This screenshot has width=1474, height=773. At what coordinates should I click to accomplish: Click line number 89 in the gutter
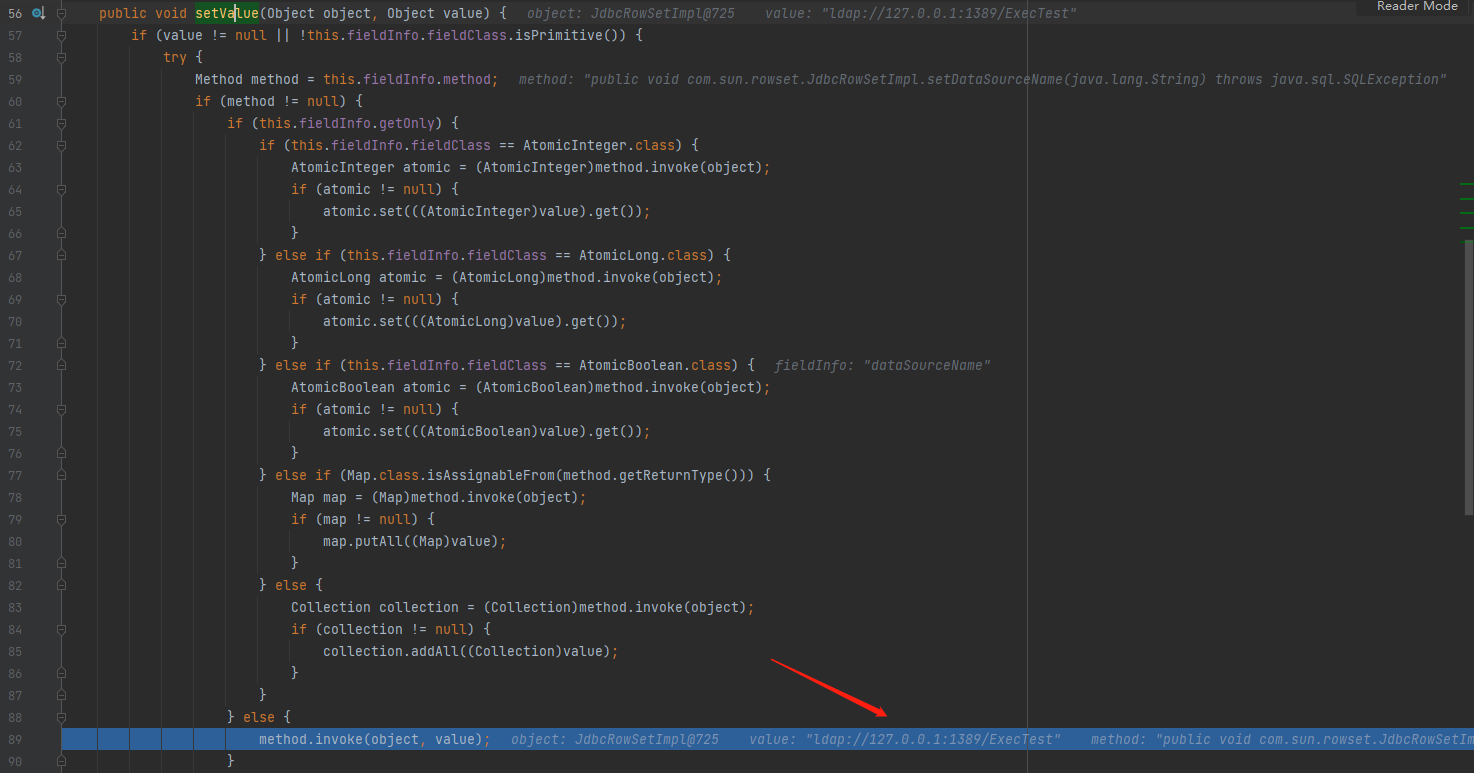(15, 740)
